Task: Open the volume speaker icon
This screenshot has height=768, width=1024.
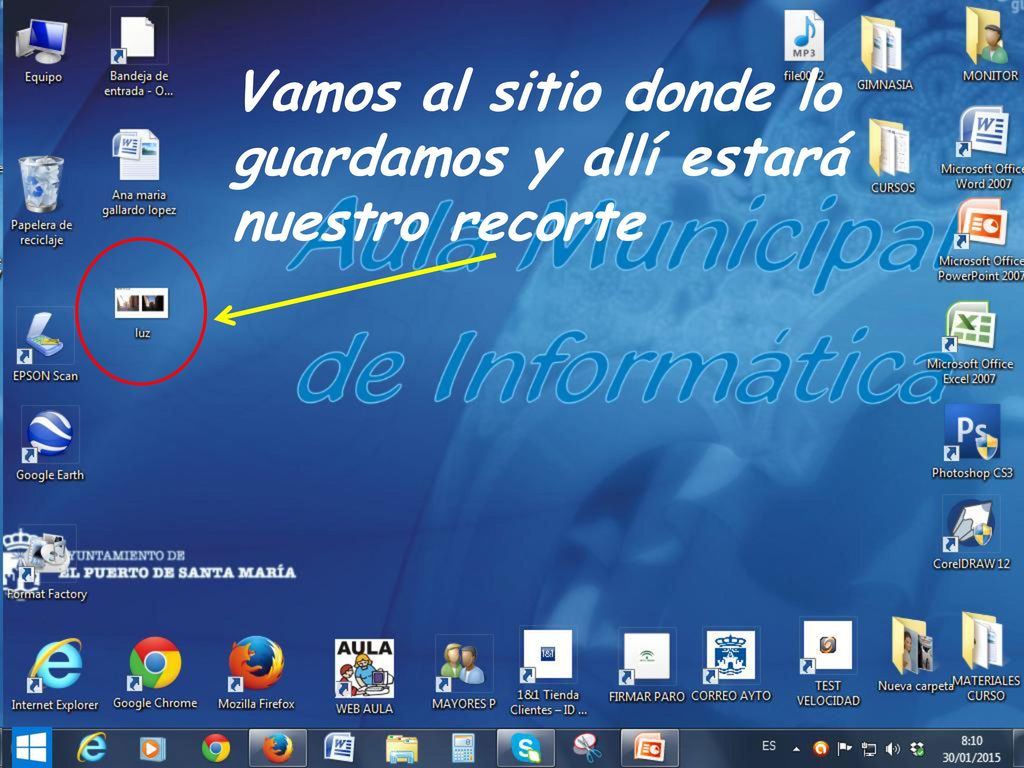Action: [893, 748]
